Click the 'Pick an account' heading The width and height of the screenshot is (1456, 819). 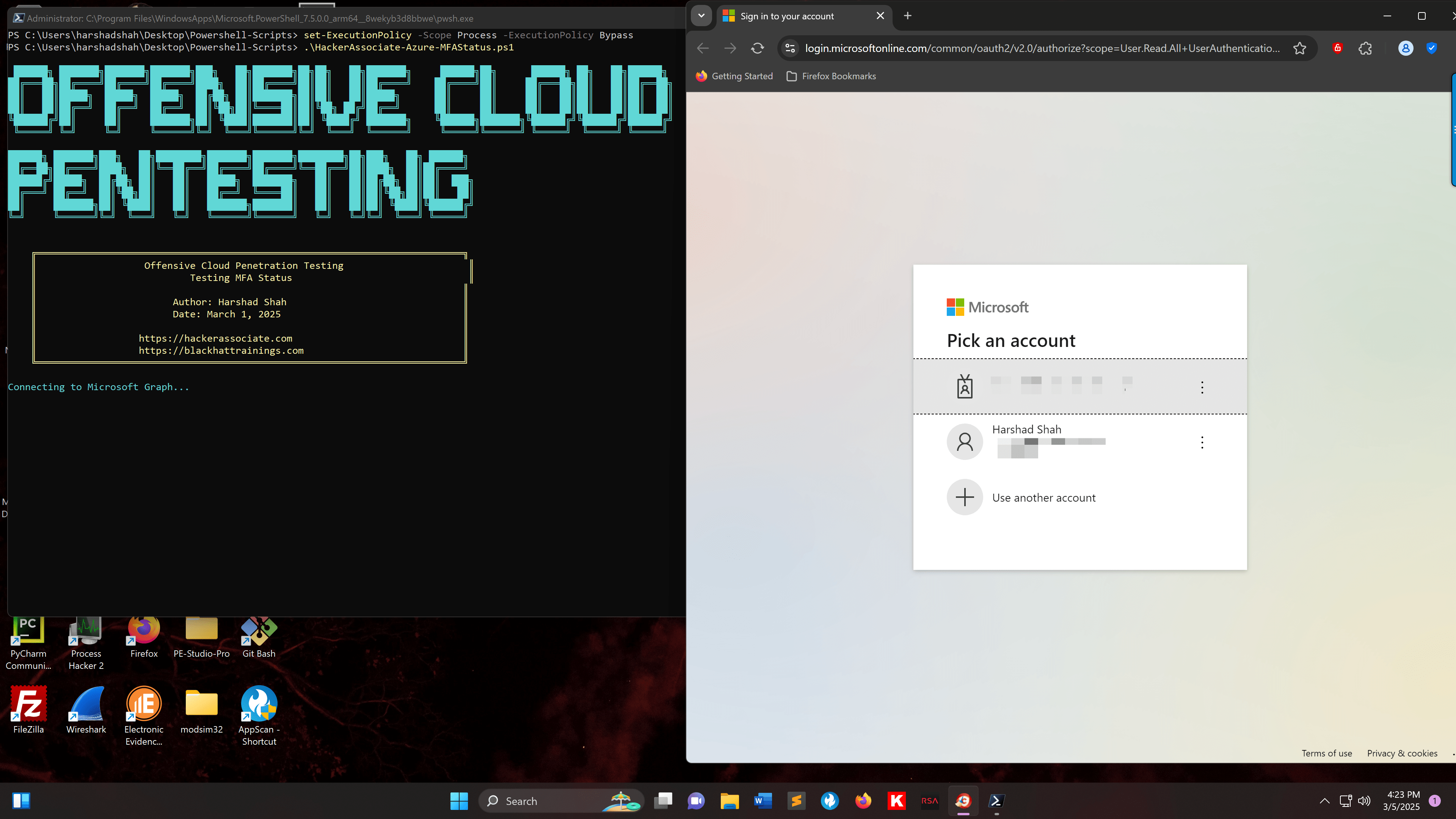point(1010,341)
